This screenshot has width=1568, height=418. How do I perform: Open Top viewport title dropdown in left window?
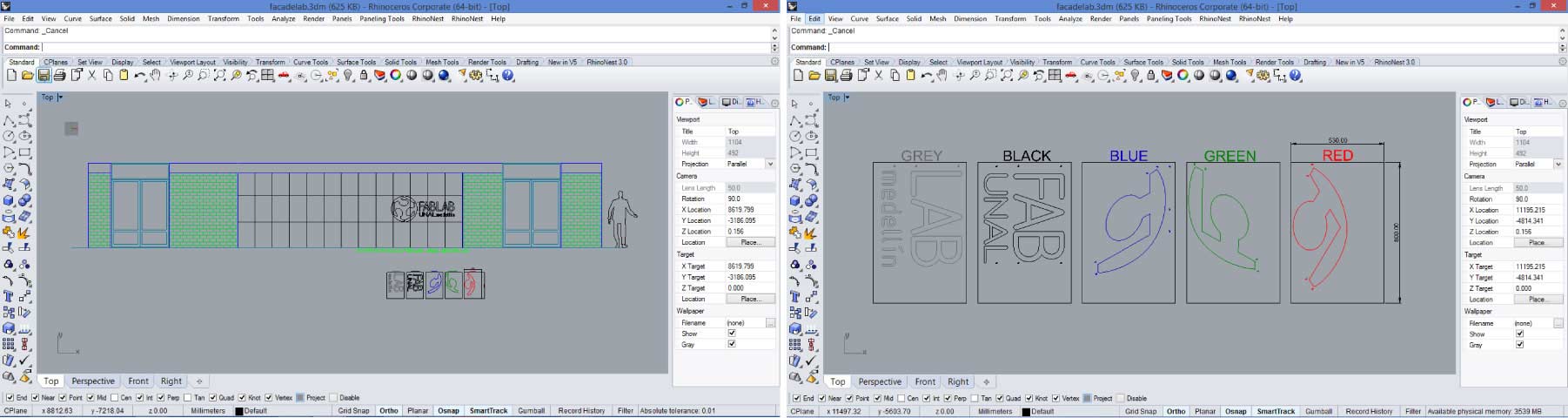tap(60, 97)
